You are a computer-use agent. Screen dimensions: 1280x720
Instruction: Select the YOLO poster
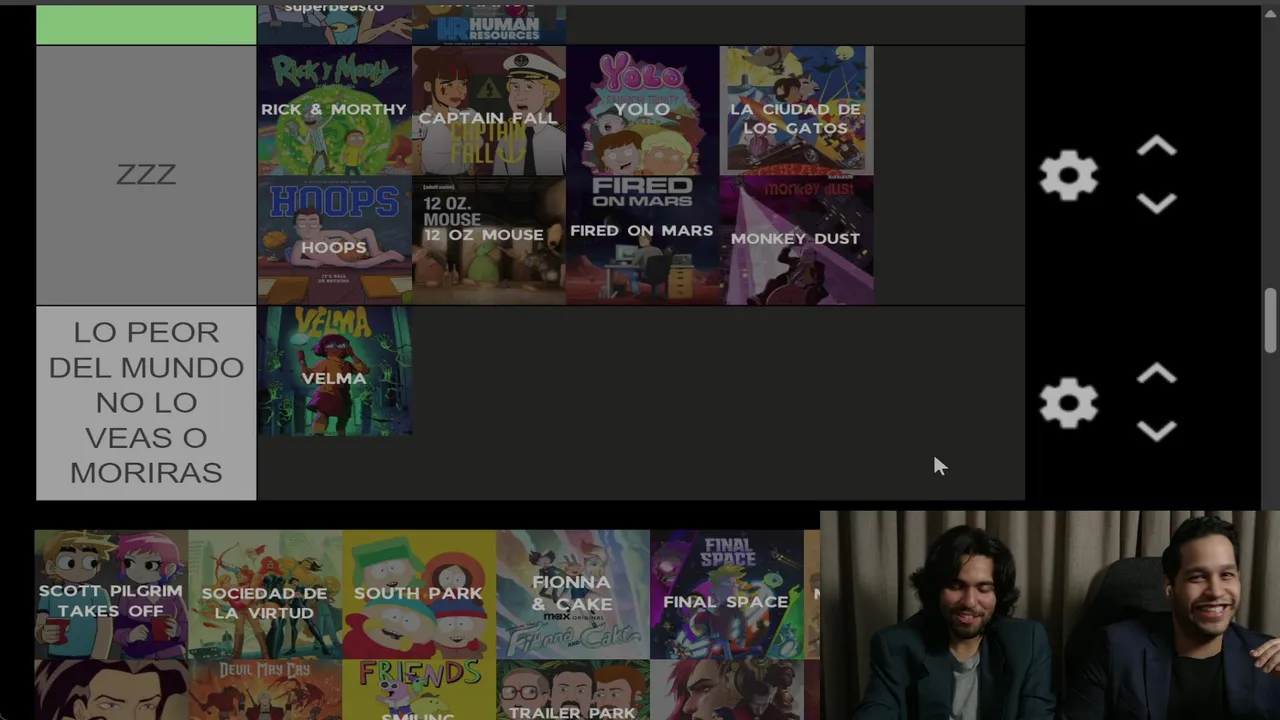(x=642, y=110)
